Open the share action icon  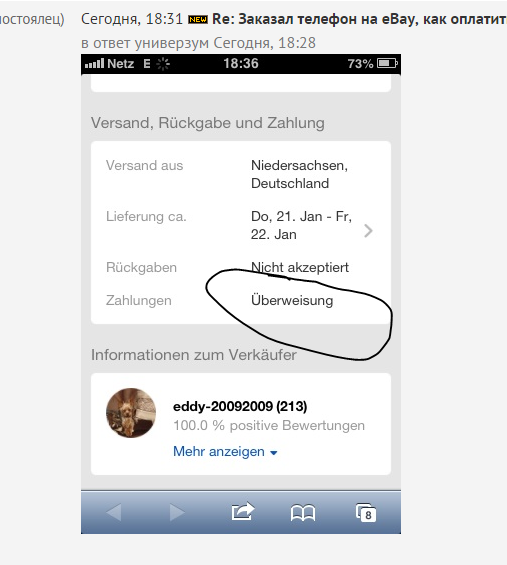243,511
